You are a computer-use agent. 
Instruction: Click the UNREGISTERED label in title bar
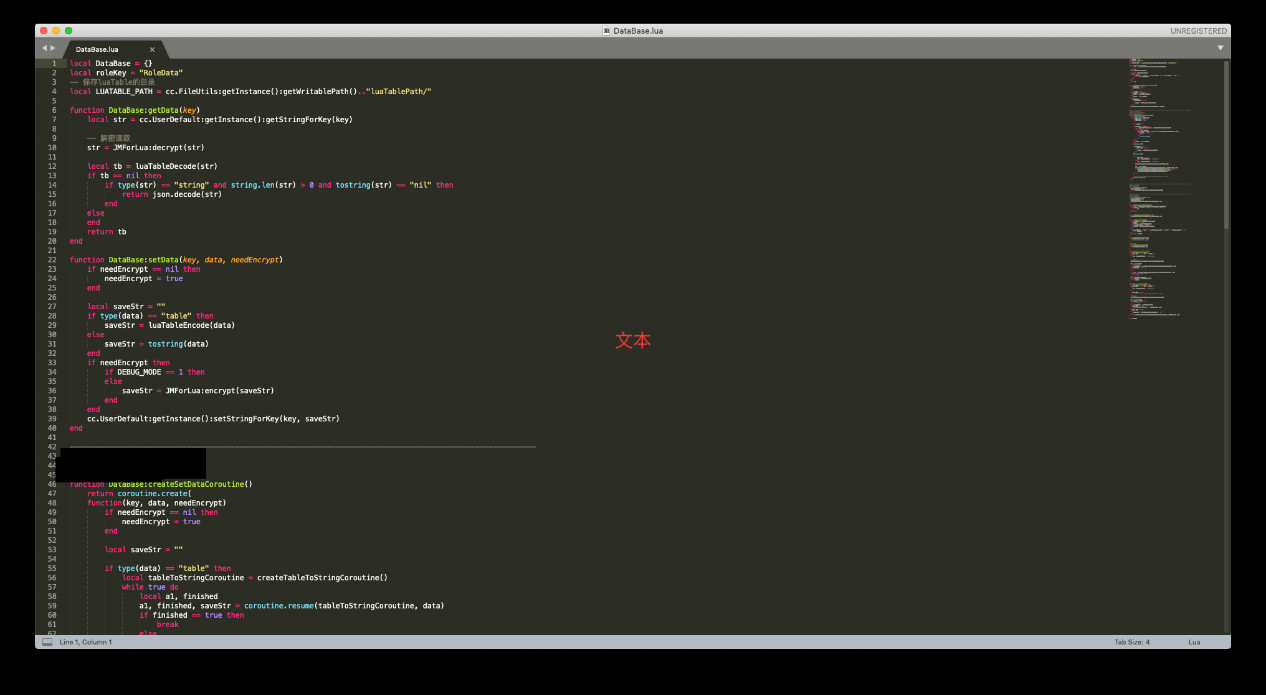click(1197, 31)
